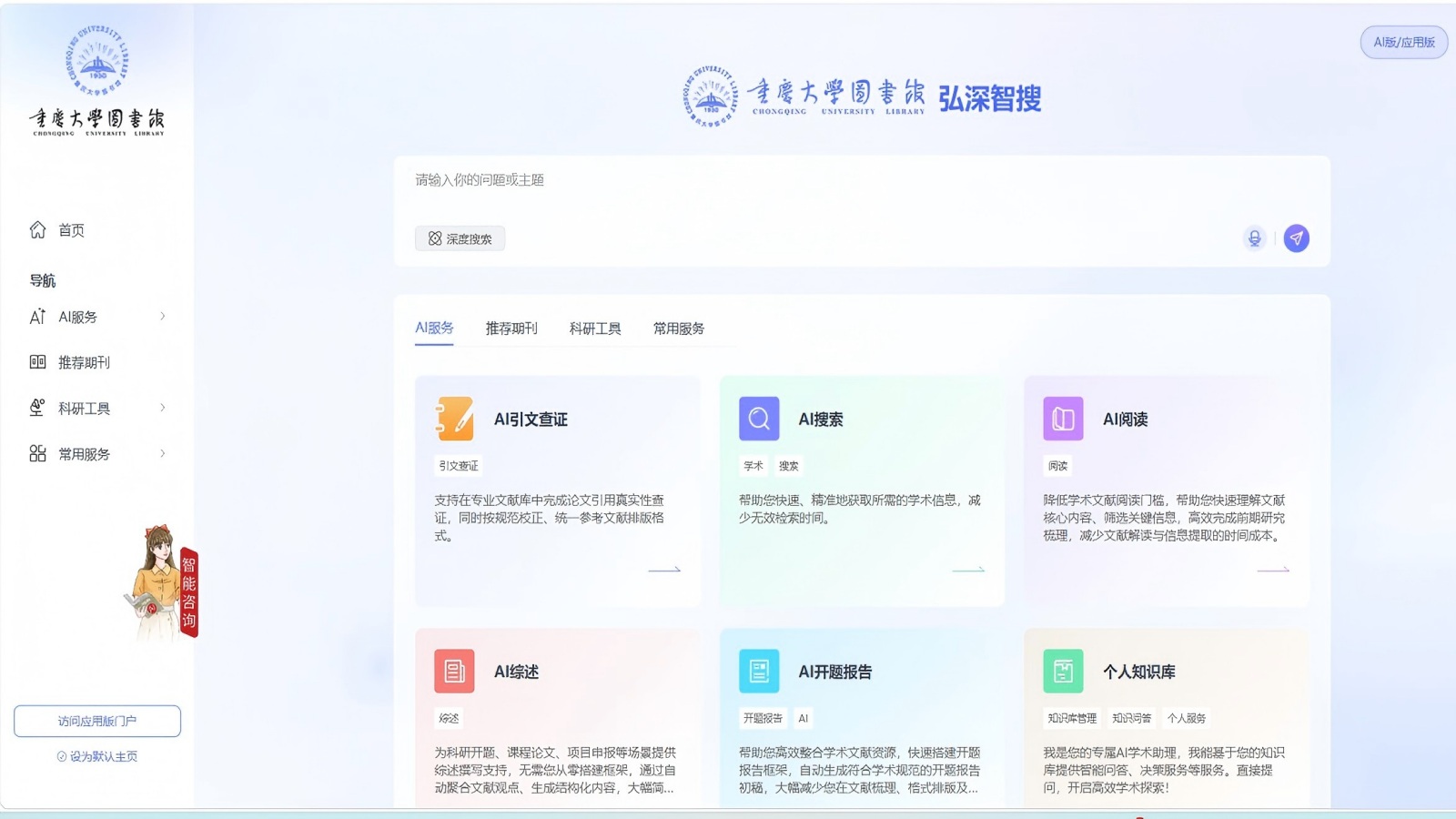Click the 知识库管理 tag
1456x819 pixels.
pyautogui.click(x=1072, y=718)
